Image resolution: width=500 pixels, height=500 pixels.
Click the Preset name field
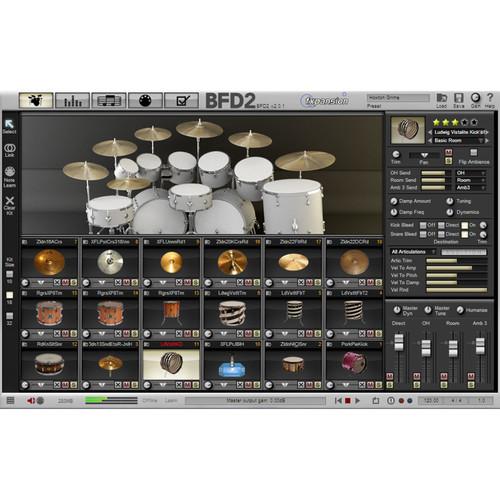click(398, 98)
